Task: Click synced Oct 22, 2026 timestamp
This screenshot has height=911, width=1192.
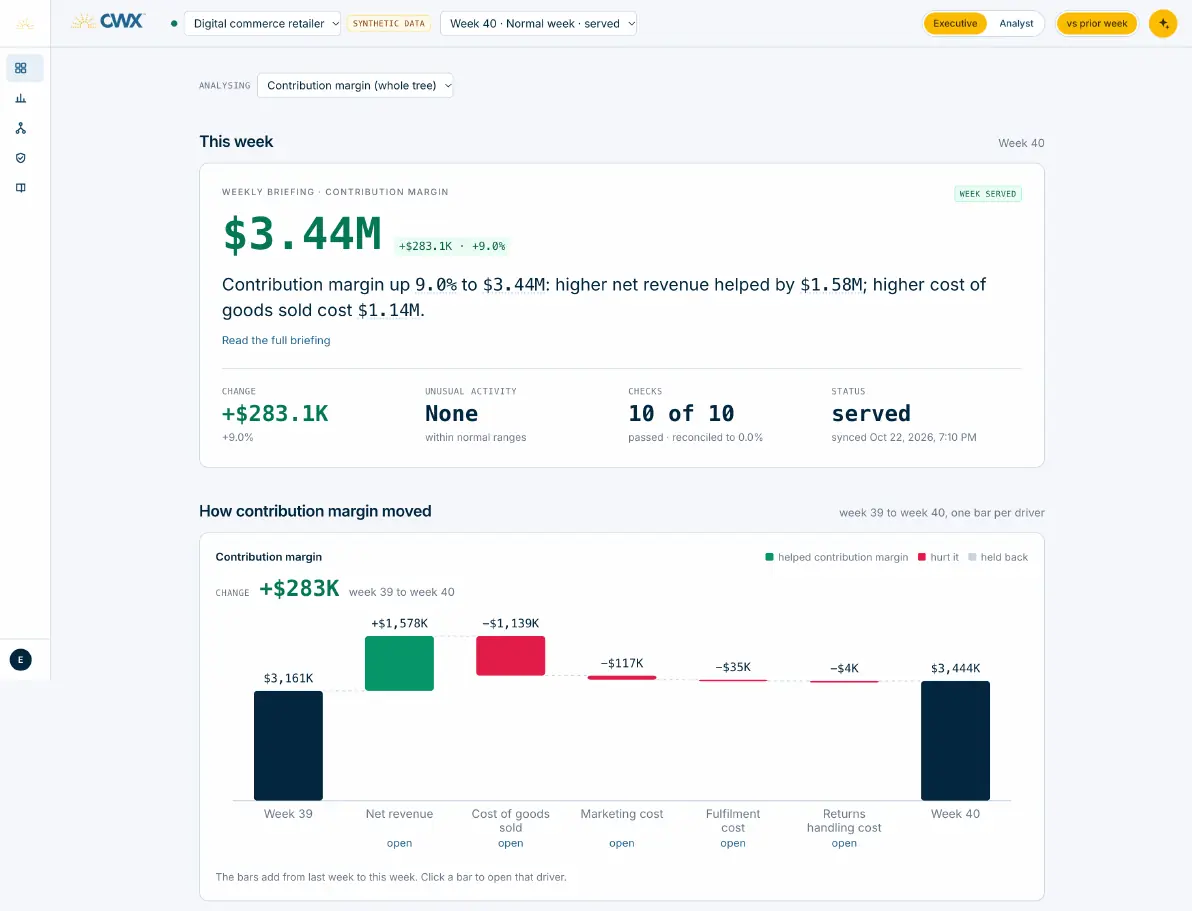Action: point(904,437)
